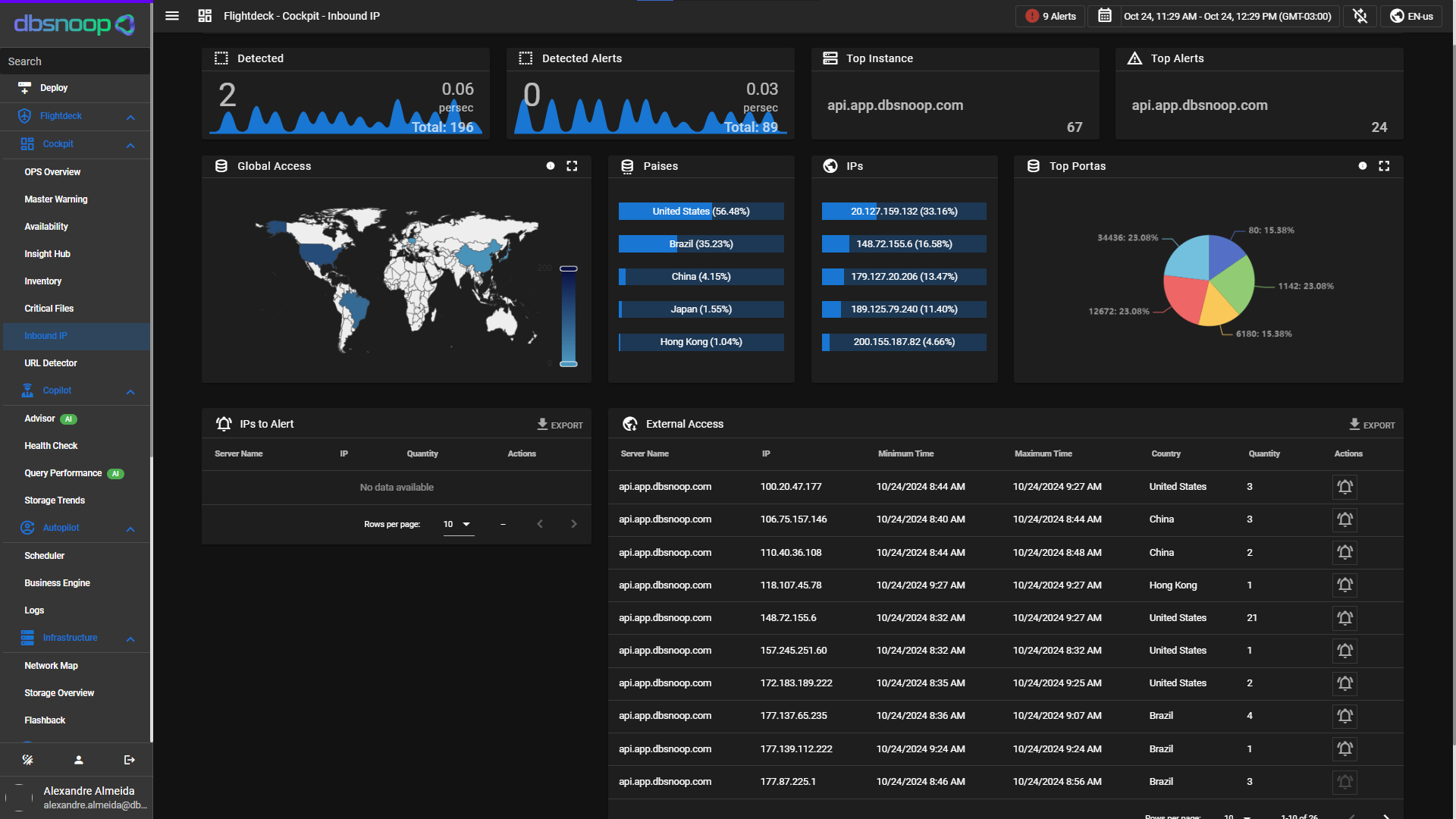Collapse the Flightdeck section chevron
This screenshot has height=819, width=1456.
point(130,117)
